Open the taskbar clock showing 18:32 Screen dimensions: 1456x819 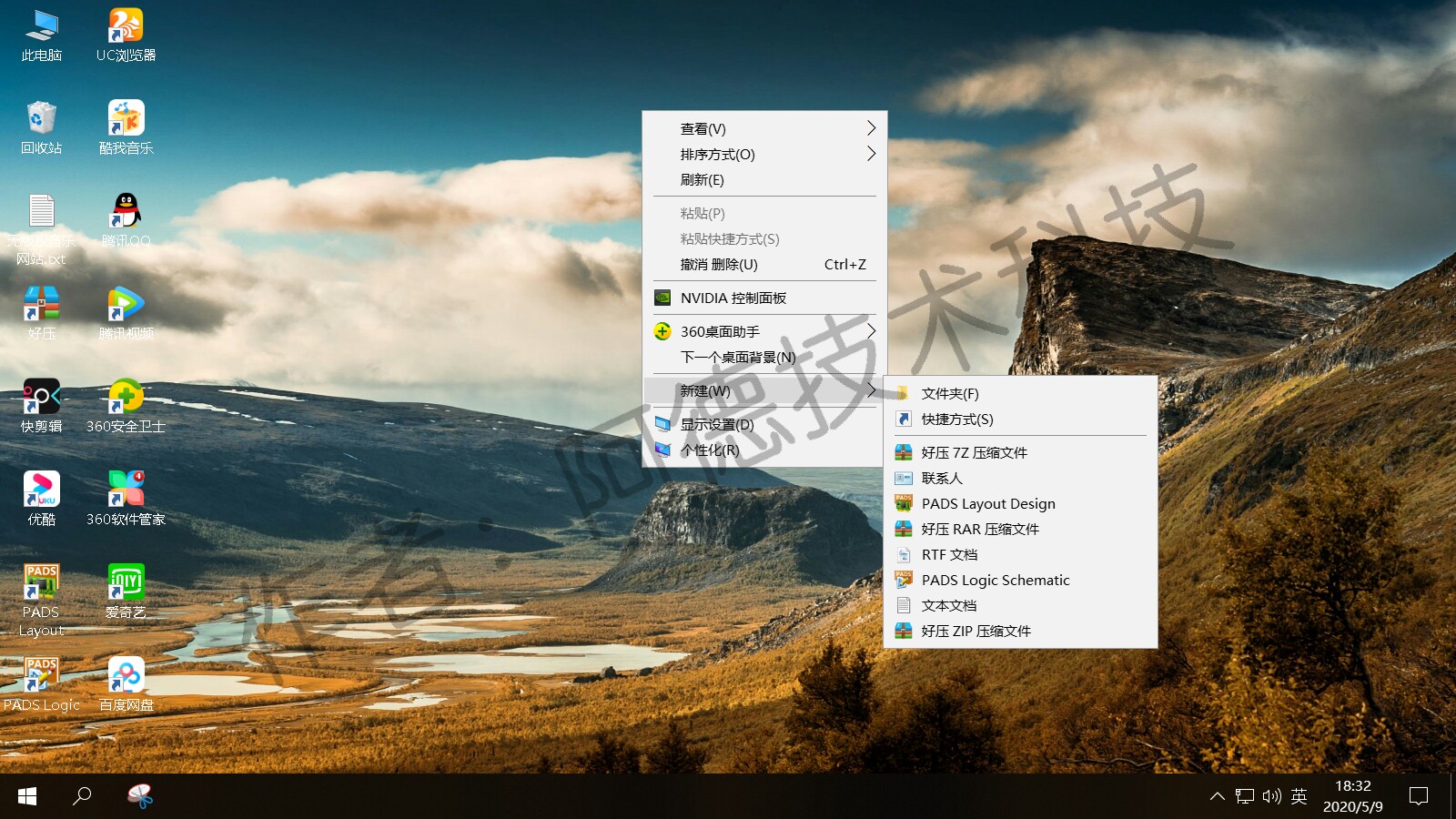coord(1352,796)
